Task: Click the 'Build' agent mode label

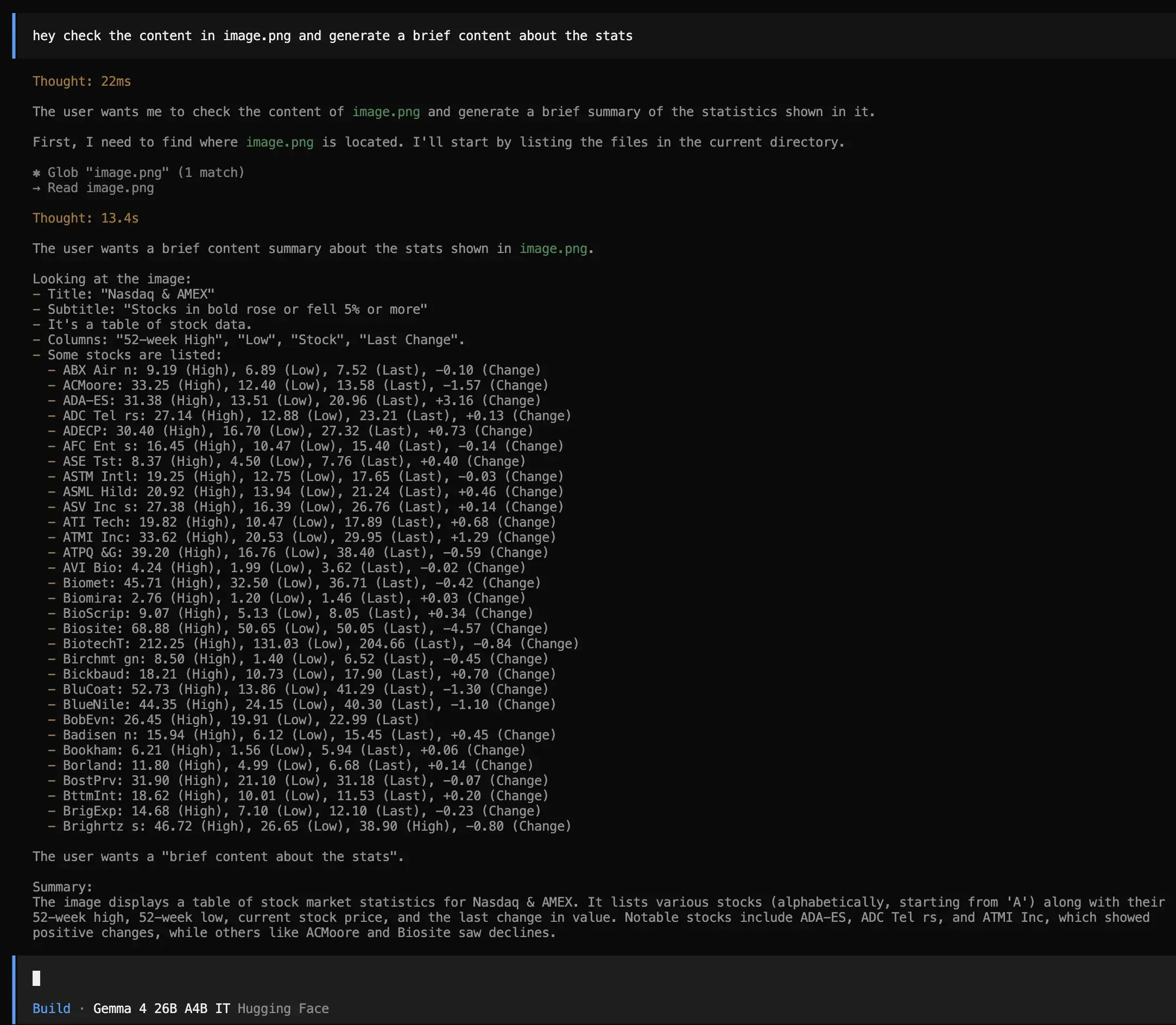Action: pos(52,1008)
